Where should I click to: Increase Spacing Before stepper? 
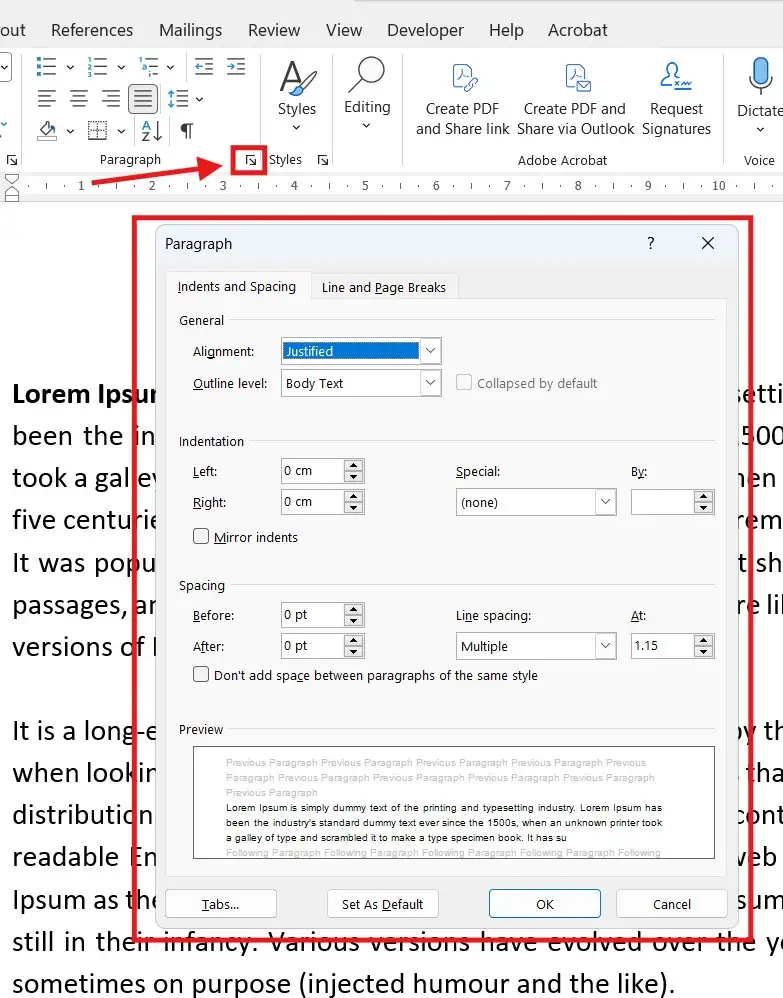point(353,609)
